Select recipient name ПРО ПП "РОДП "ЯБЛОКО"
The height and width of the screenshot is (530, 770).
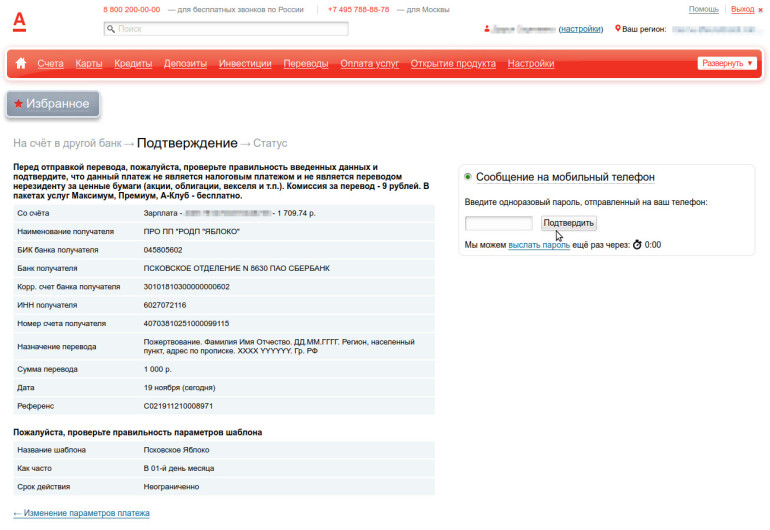[x=192, y=231]
